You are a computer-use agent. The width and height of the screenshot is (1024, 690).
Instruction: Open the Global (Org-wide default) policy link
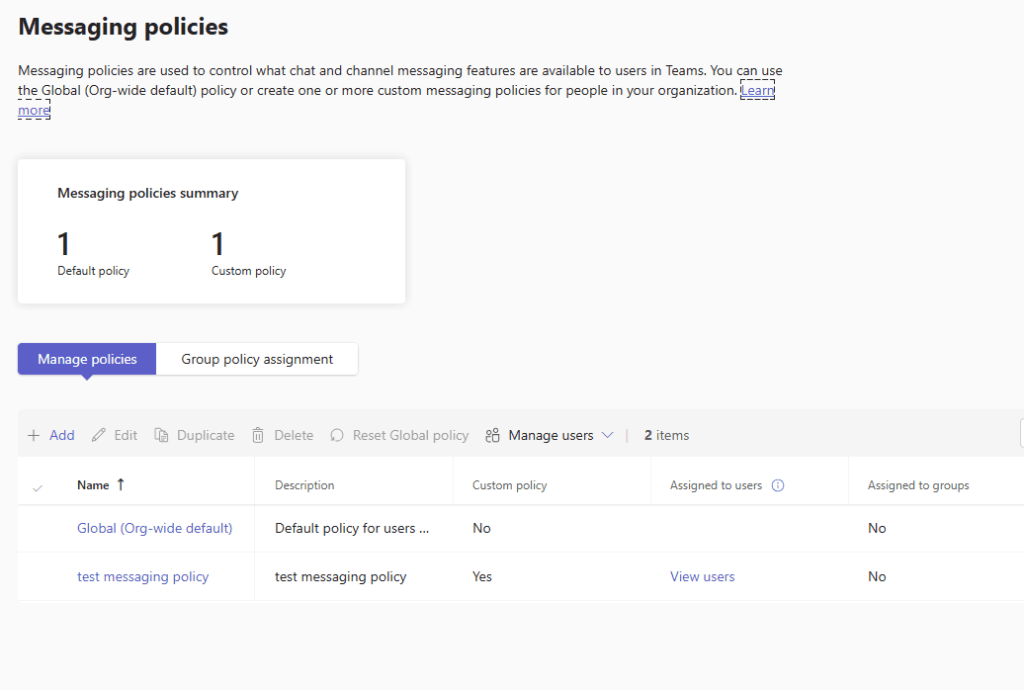[x=154, y=529]
